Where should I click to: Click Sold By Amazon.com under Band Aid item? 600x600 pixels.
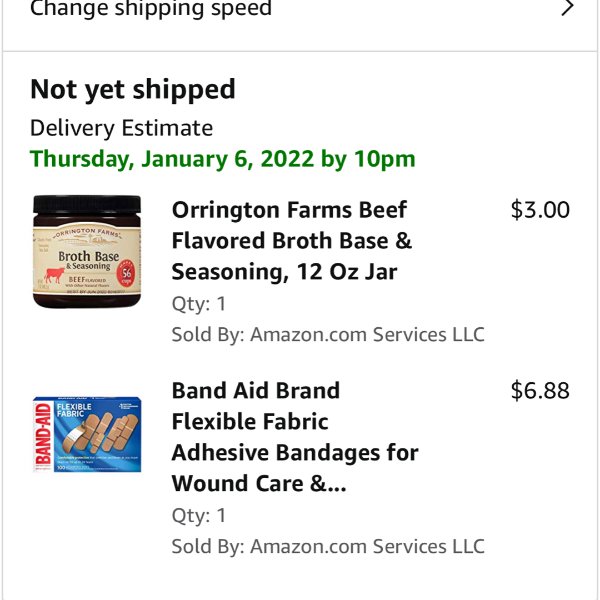tap(328, 546)
